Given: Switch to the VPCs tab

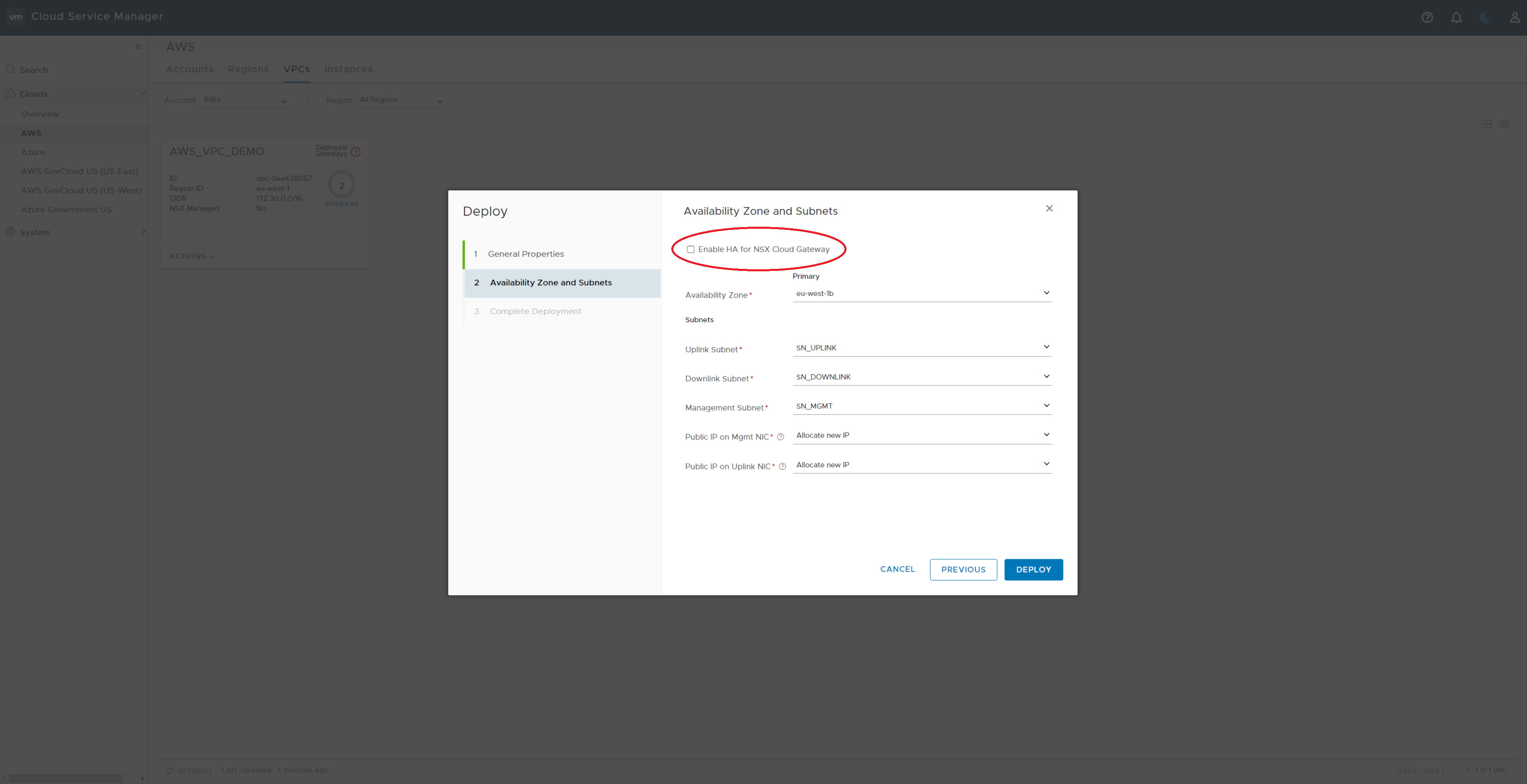Looking at the screenshot, I should pos(296,69).
